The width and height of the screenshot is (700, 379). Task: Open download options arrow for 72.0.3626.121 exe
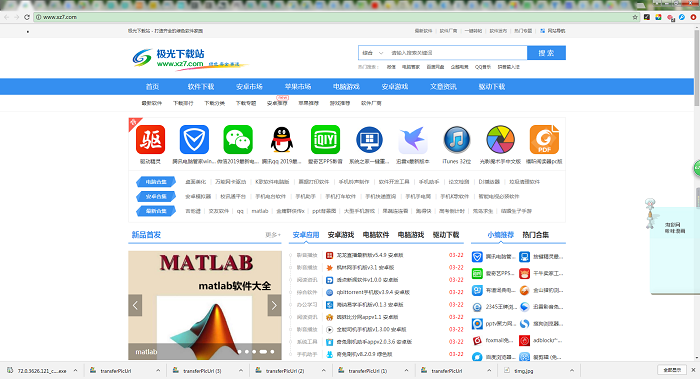pos(75,371)
